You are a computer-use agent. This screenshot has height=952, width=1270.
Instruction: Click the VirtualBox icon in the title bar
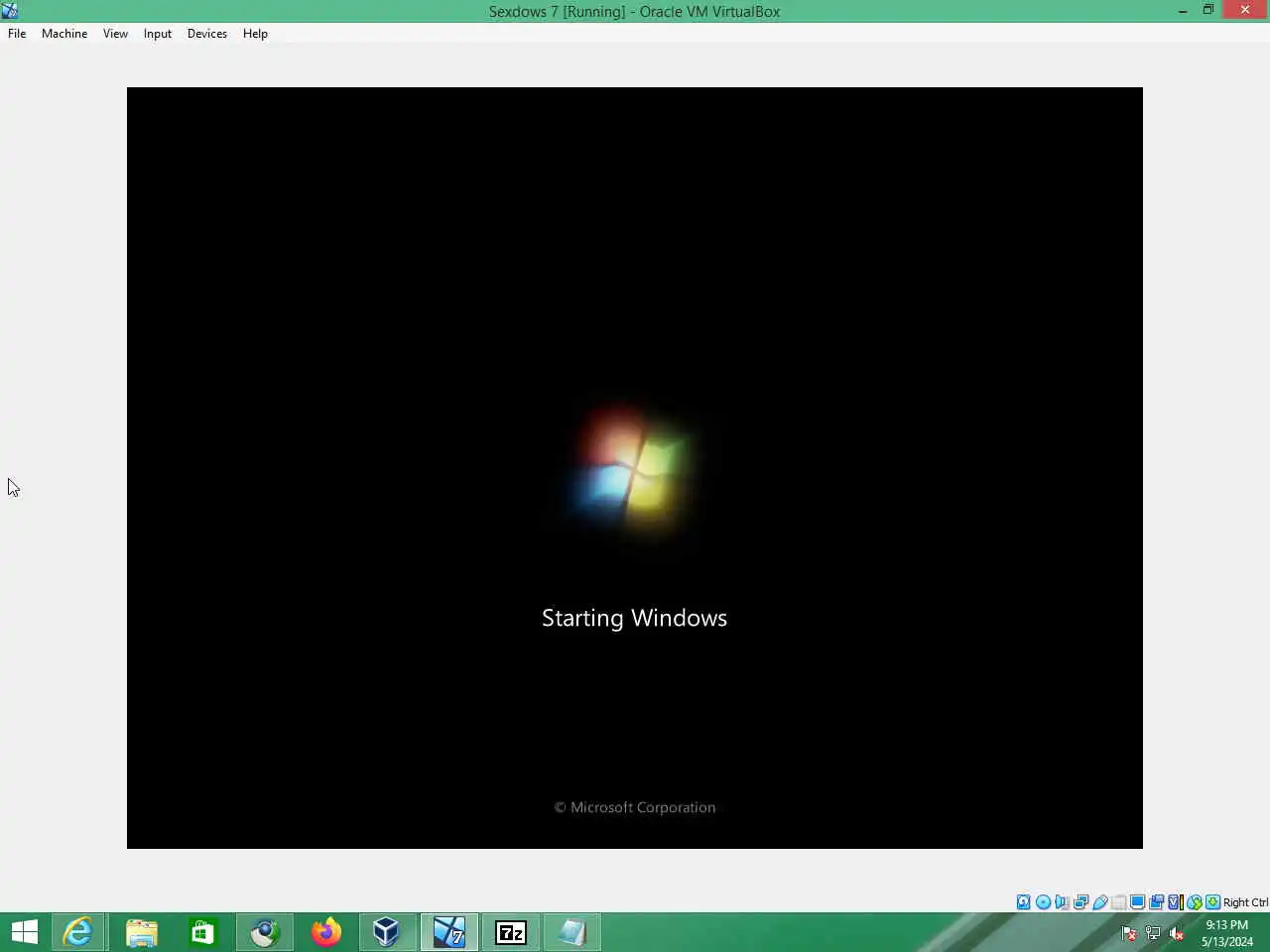coord(10,11)
